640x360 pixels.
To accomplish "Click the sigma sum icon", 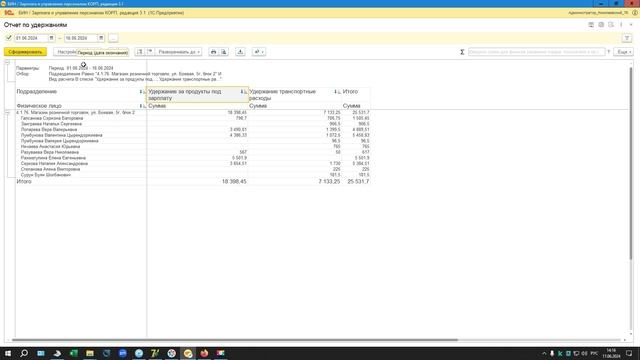I will [462, 52].
